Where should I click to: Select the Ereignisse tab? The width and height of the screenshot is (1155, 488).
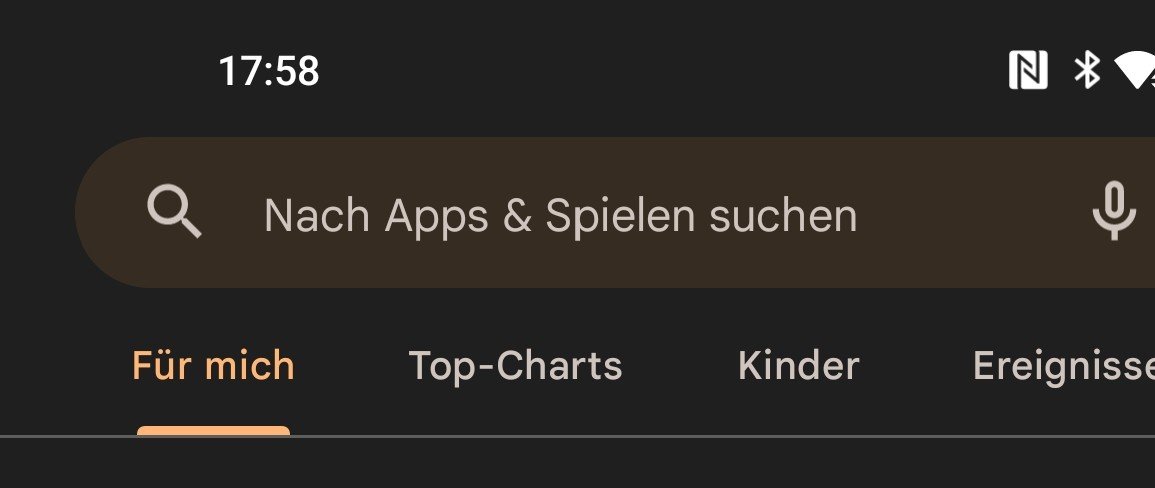coord(1064,367)
